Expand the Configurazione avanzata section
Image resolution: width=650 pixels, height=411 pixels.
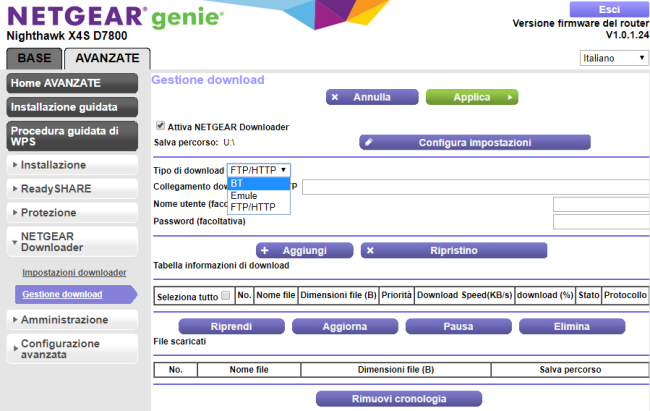tap(72, 349)
